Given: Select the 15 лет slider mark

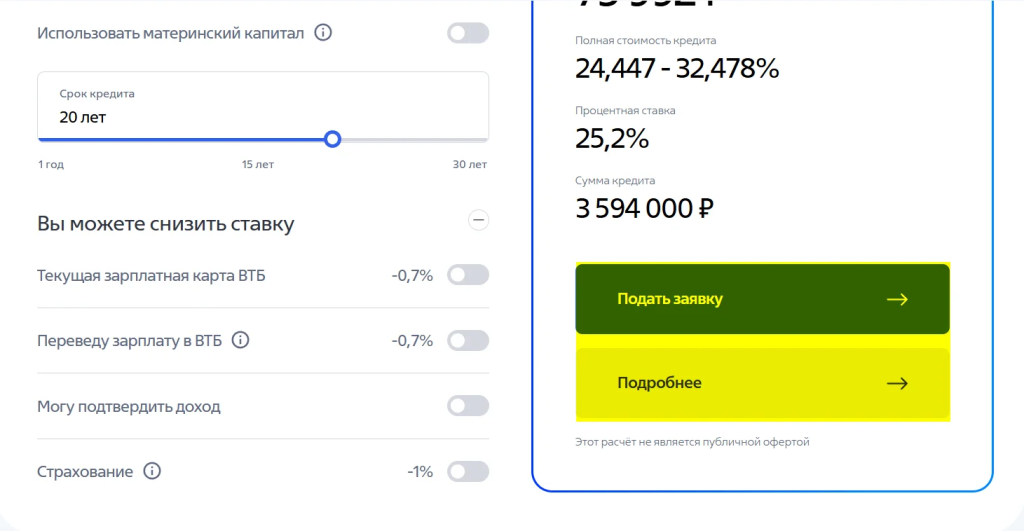Looking at the screenshot, I should (258, 164).
